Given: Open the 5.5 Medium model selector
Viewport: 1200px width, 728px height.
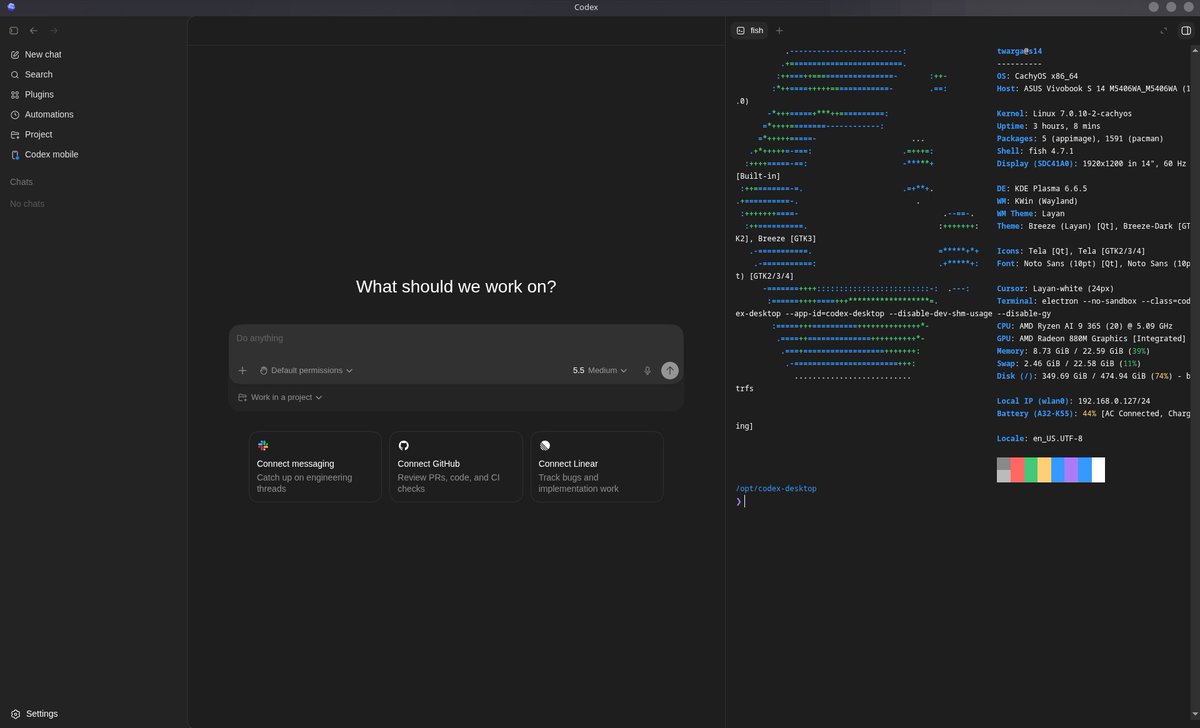Looking at the screenshot, I should click(600, 370).
